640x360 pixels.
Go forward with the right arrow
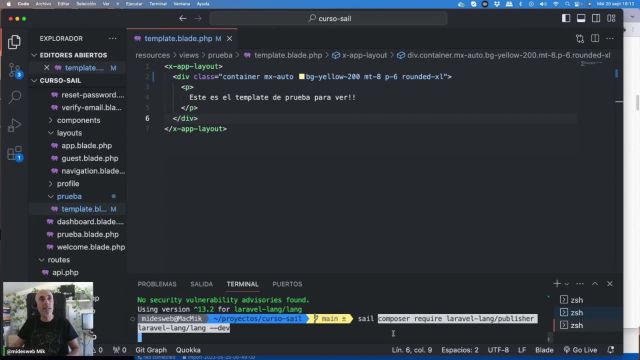(x=198, y=18)
